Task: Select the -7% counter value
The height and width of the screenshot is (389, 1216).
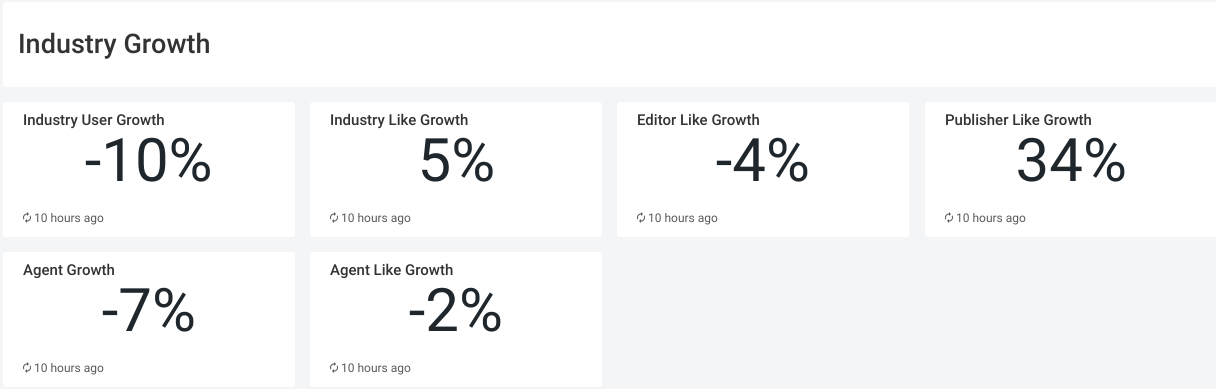Action: coord(148,312)
